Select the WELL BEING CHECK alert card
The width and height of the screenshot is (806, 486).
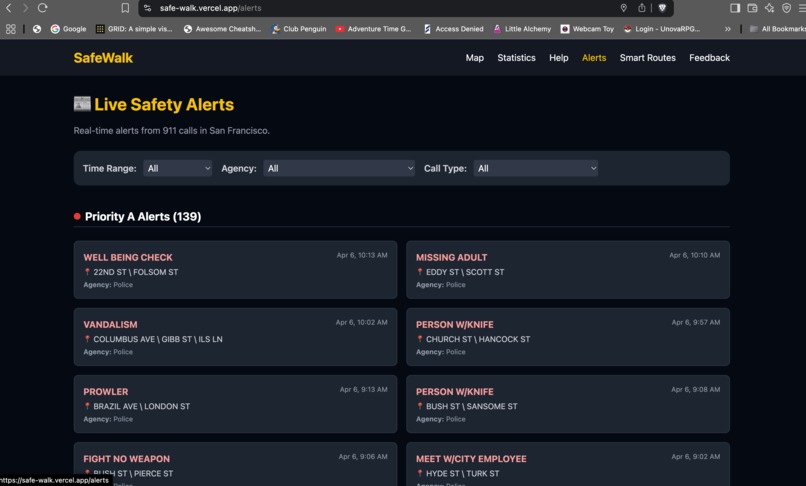[x=235, y=269]
